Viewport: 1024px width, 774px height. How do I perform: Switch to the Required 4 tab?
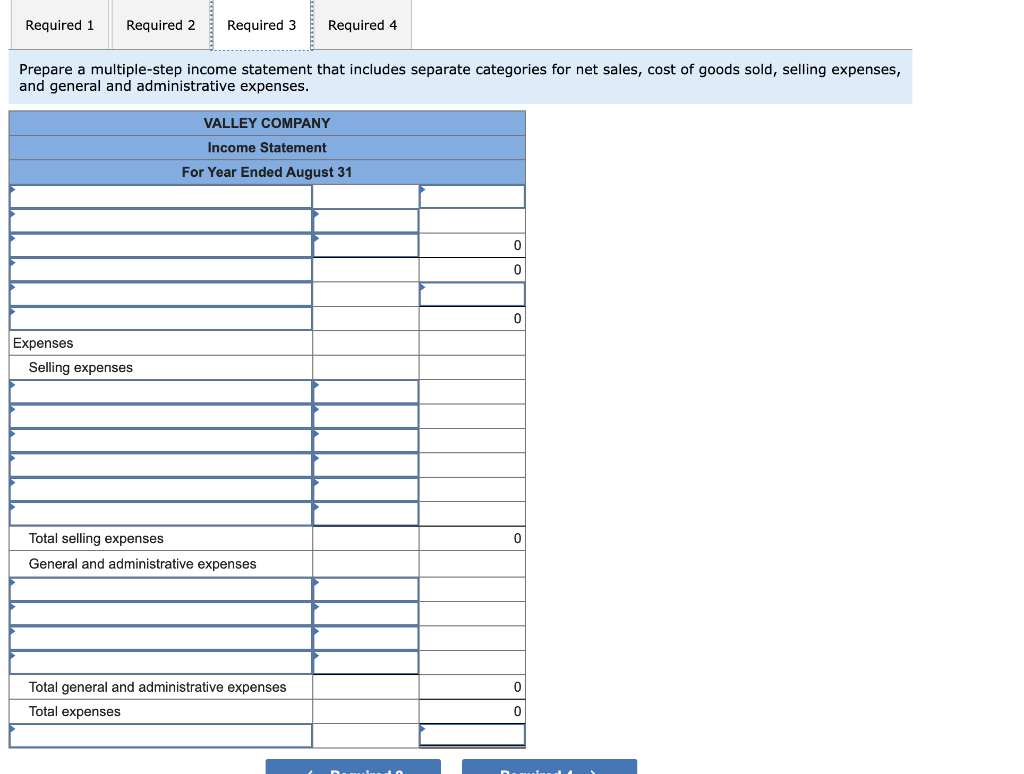click(x=362, y=25)
